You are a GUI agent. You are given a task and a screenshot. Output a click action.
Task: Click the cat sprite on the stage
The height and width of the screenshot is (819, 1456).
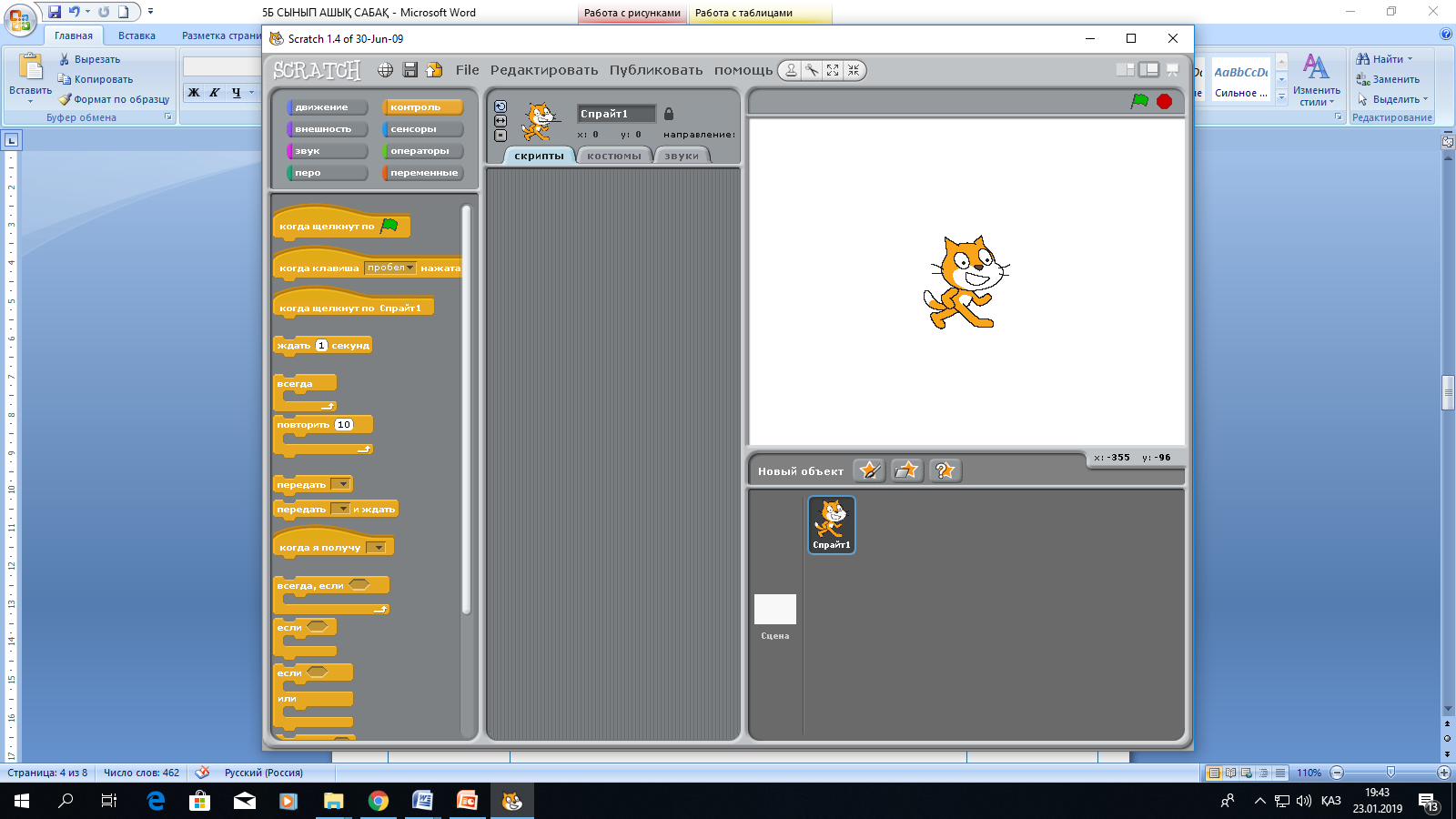[965, 282]
